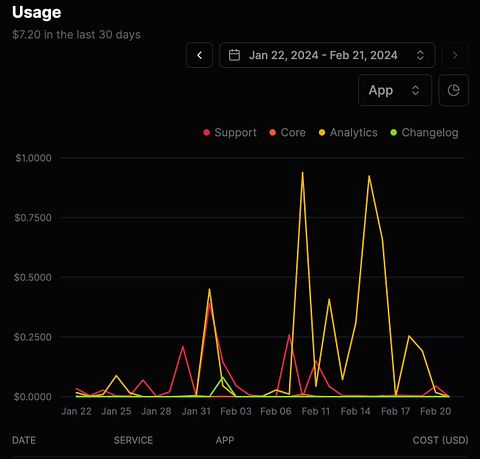Click the green Changelog legend dot
The height and width of the screenshot is (459, 480).
coord(394,133)
